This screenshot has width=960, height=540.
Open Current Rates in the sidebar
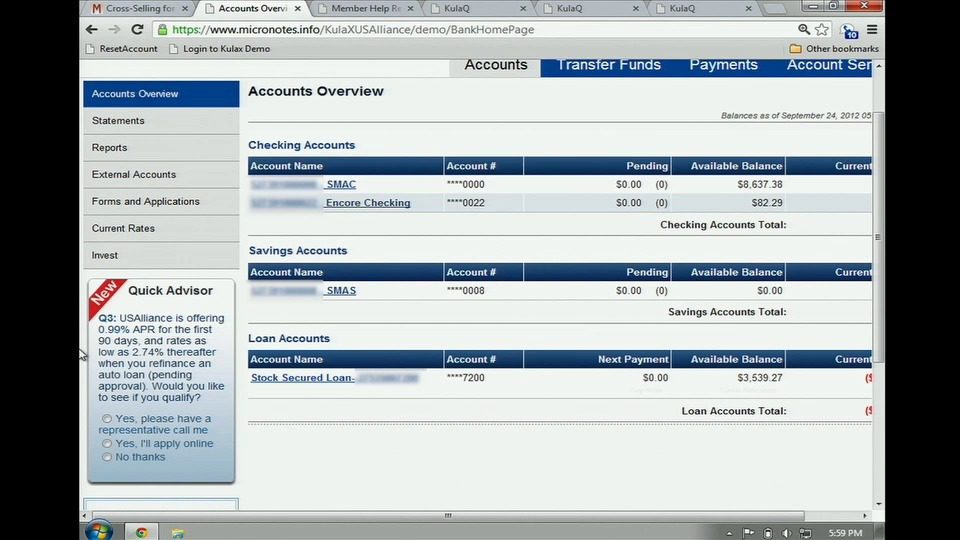(x=161, y=228)
